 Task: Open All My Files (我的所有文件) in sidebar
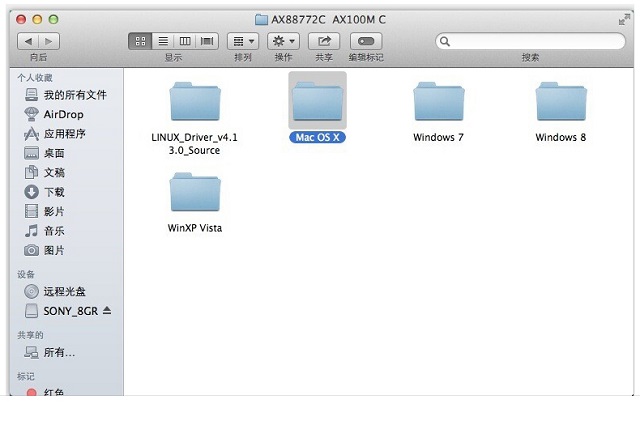66,95
